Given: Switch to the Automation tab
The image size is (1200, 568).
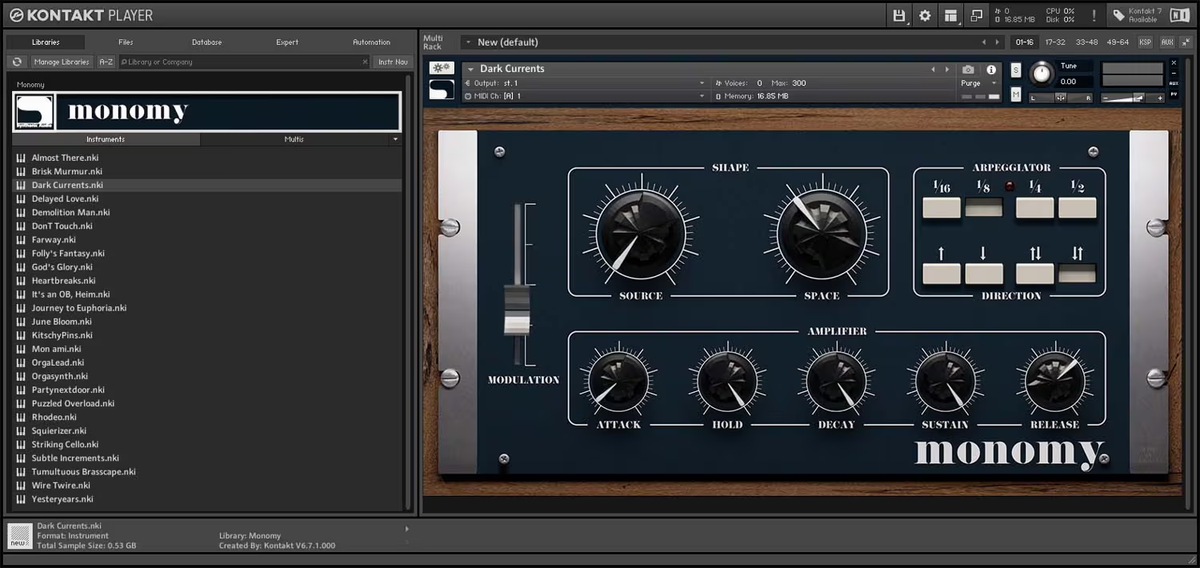Looking at the screenshot, I should (371, 42).
